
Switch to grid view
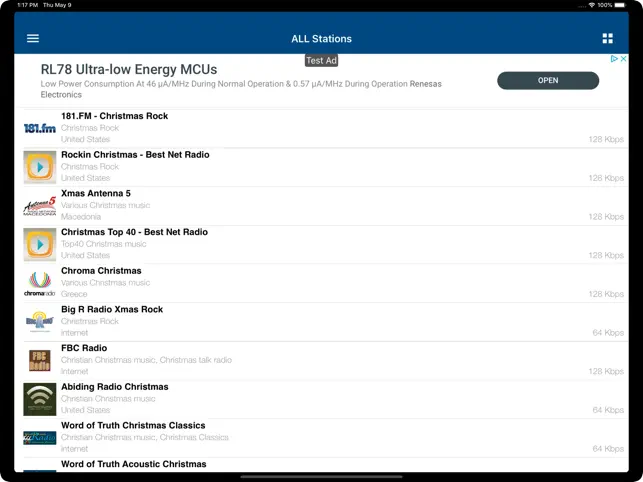pos(607,39)
